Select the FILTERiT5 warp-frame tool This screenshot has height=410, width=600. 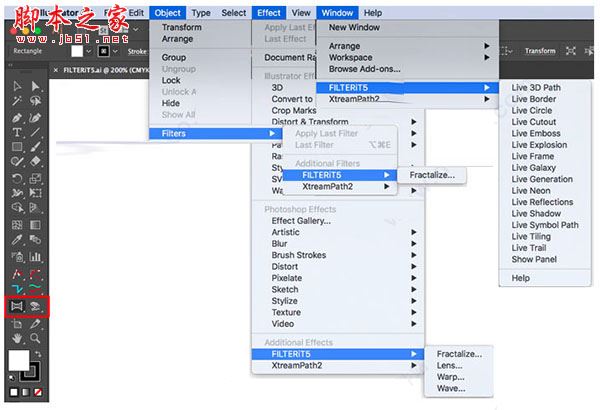coord(17,306)
